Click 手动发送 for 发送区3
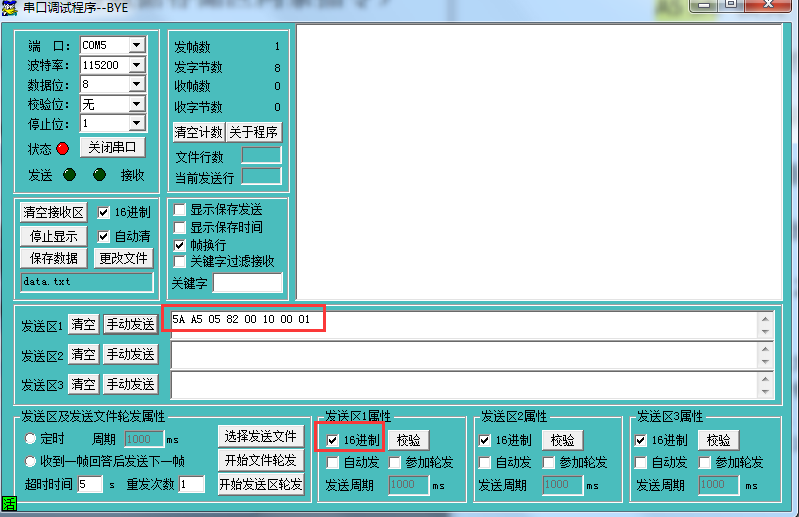The height and width of the screenshot is (517, 799). (x=130, y=384)
